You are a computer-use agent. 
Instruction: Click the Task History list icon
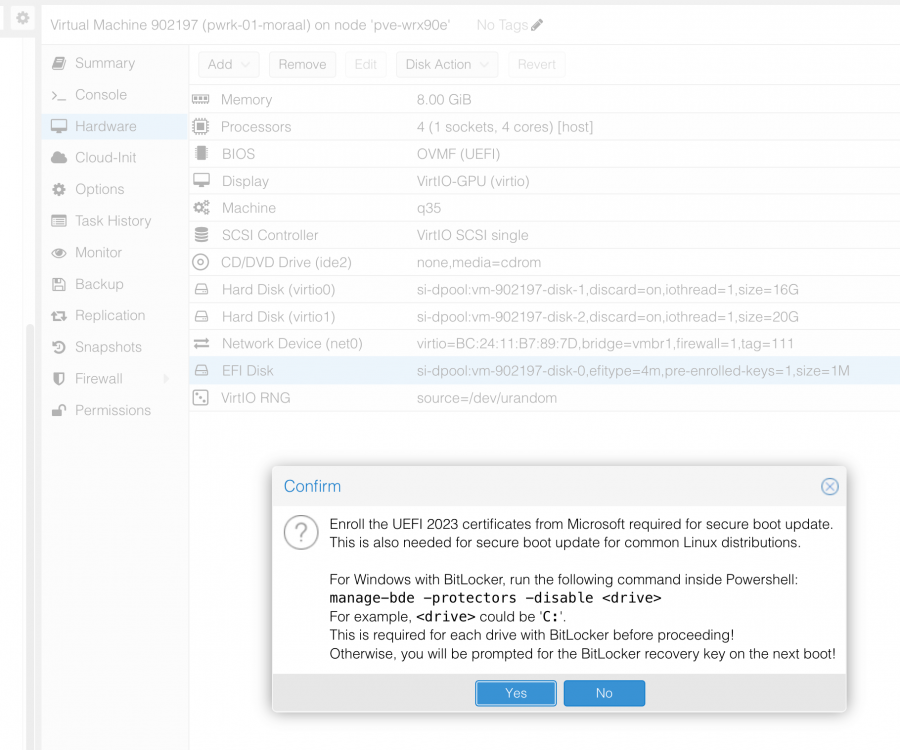click(59, 221)
